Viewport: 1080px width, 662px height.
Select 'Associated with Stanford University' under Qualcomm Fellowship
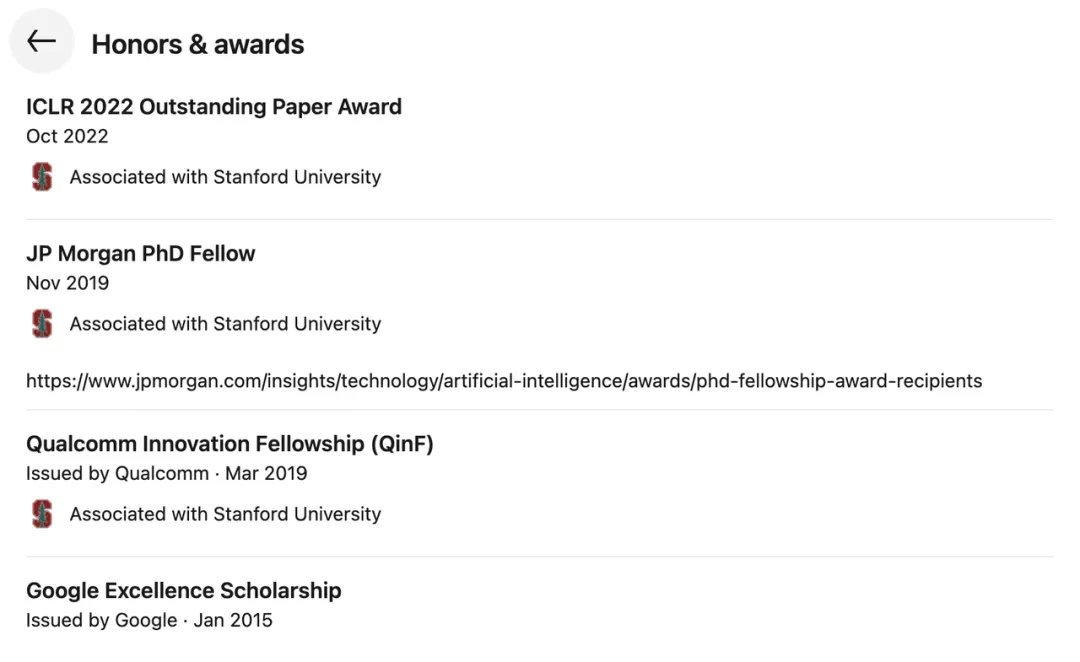(x=225, y=514)
